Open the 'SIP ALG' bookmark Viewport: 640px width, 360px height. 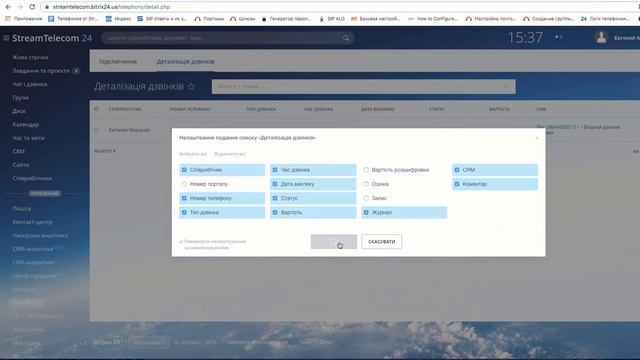[331, 19]
